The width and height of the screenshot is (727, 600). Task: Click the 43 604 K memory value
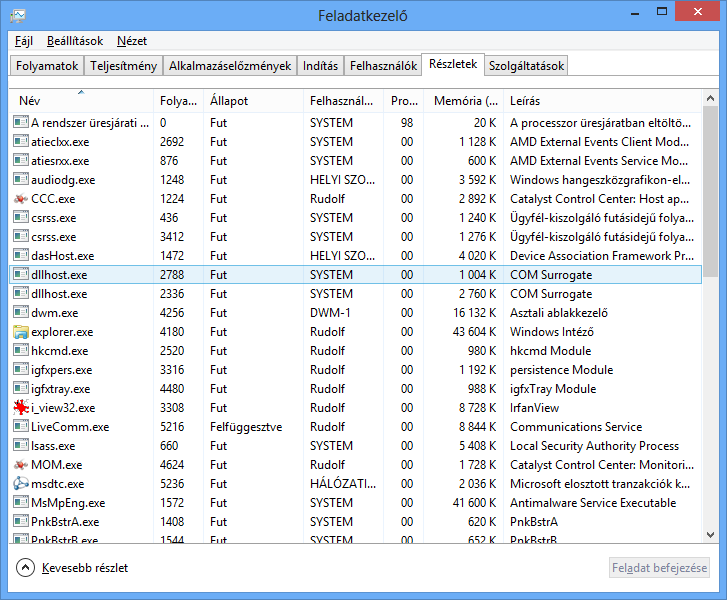point(474,332)
